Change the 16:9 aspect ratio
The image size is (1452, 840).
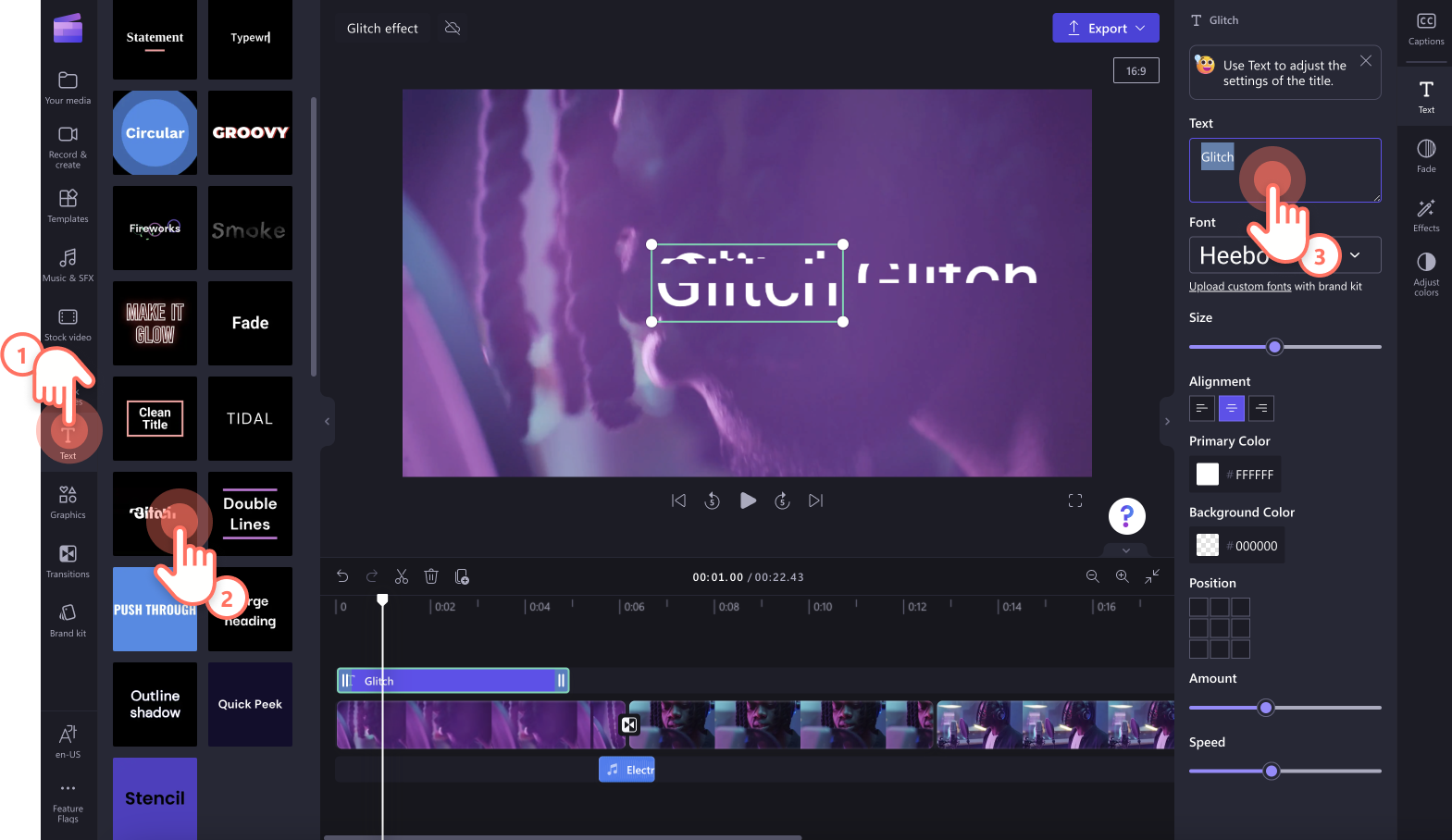click(1136, 70)
